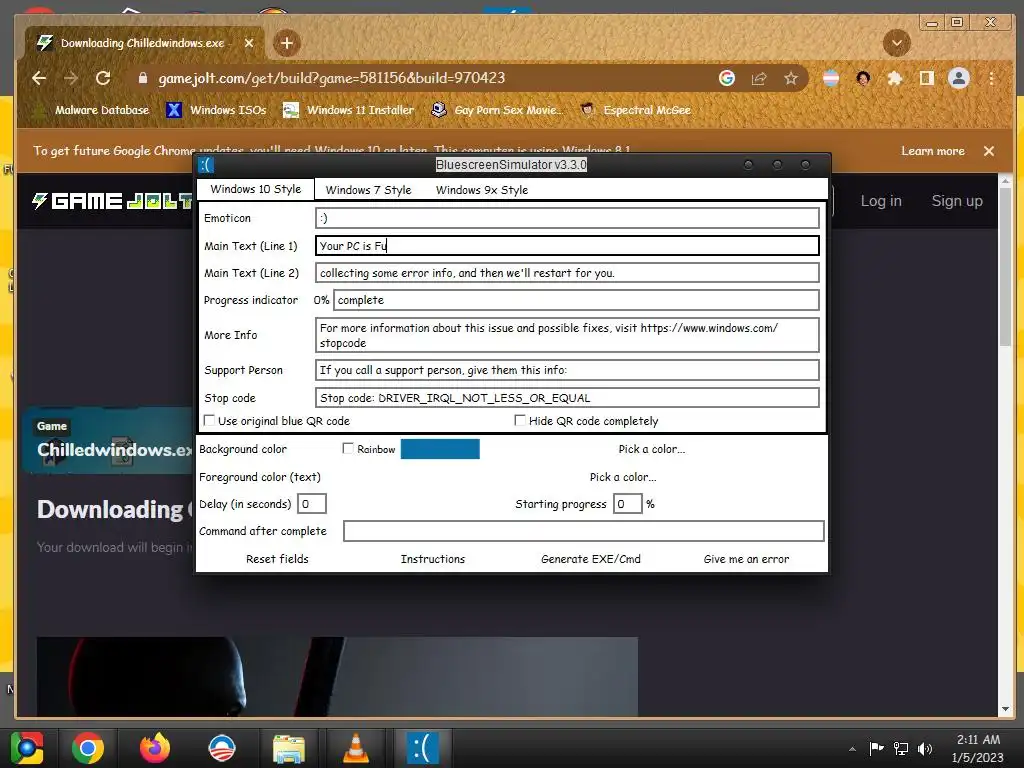This screenshot has width=1024, height=768.
Task: Pick a color for Background color
Action: [652, 449]
